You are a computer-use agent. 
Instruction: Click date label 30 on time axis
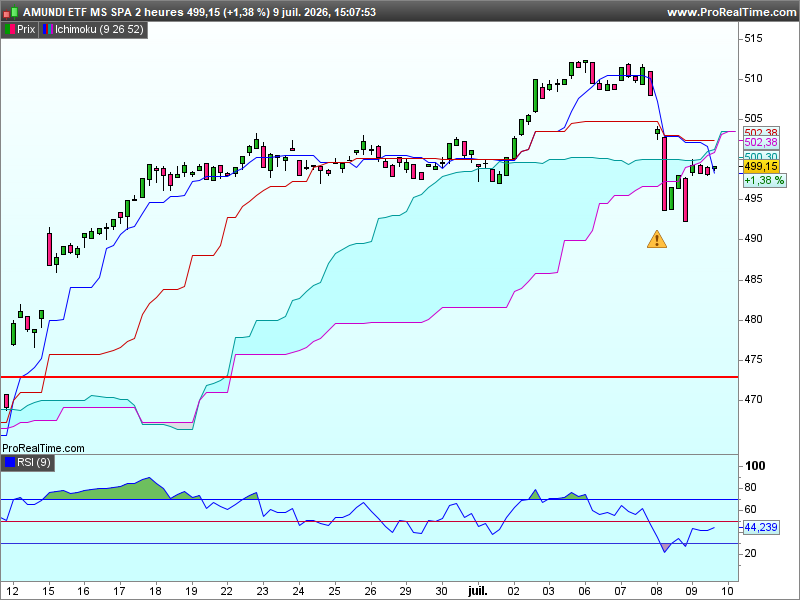[441, 591]
